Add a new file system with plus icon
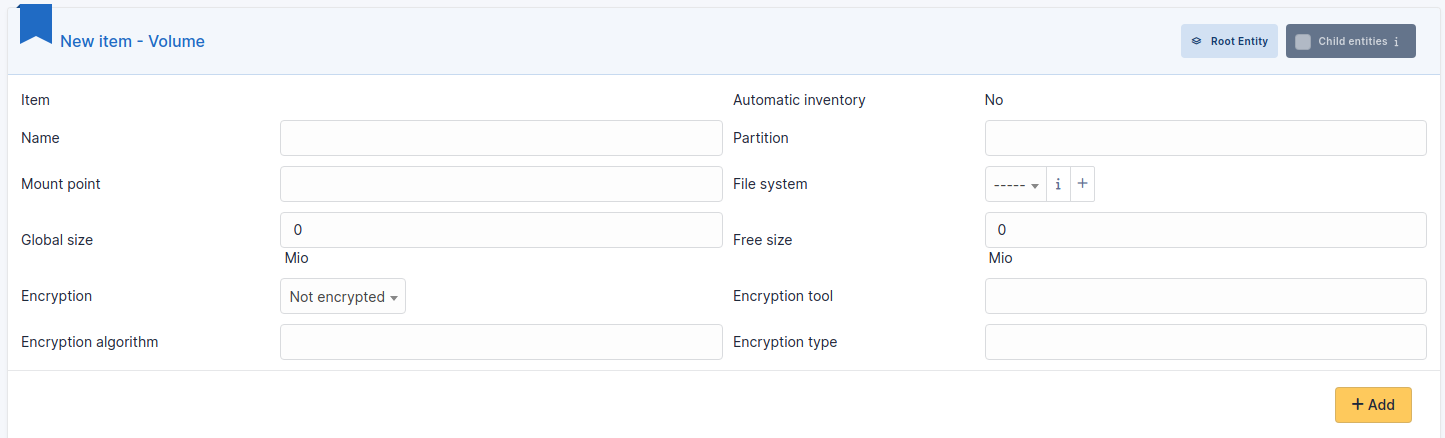The width and height of the screenshot is (1445, 438). [x=1082, y=184]
